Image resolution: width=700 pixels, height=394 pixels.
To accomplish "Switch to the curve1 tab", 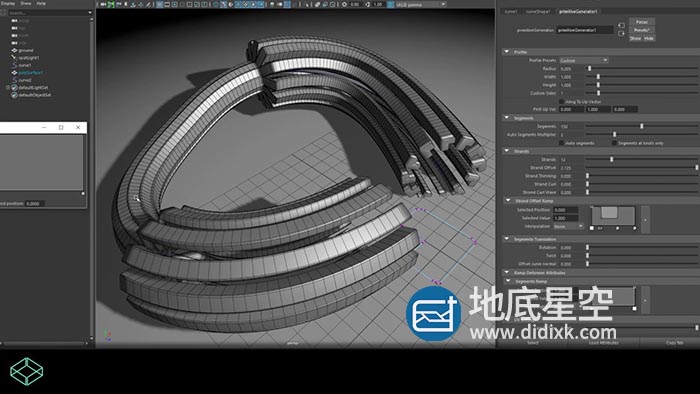I will tap(511, 12).
